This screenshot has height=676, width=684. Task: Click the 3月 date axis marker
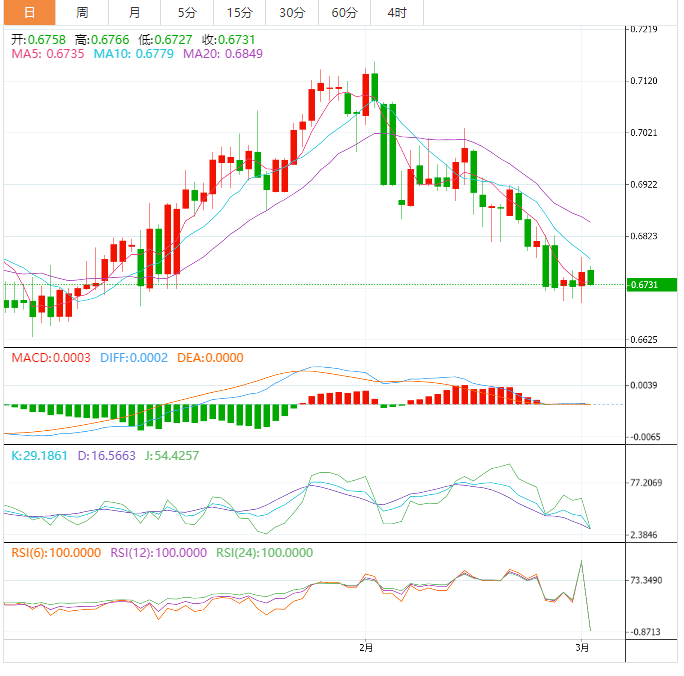(582, 648)
